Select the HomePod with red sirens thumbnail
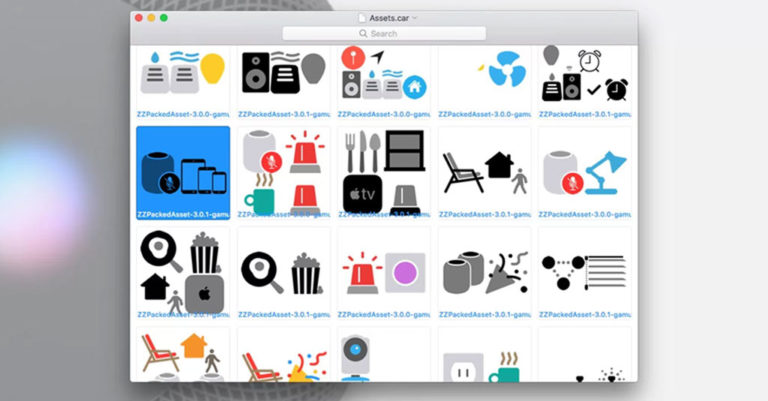Image resolution: width=768 pixels, height=401 pixels. click(284, 171)
